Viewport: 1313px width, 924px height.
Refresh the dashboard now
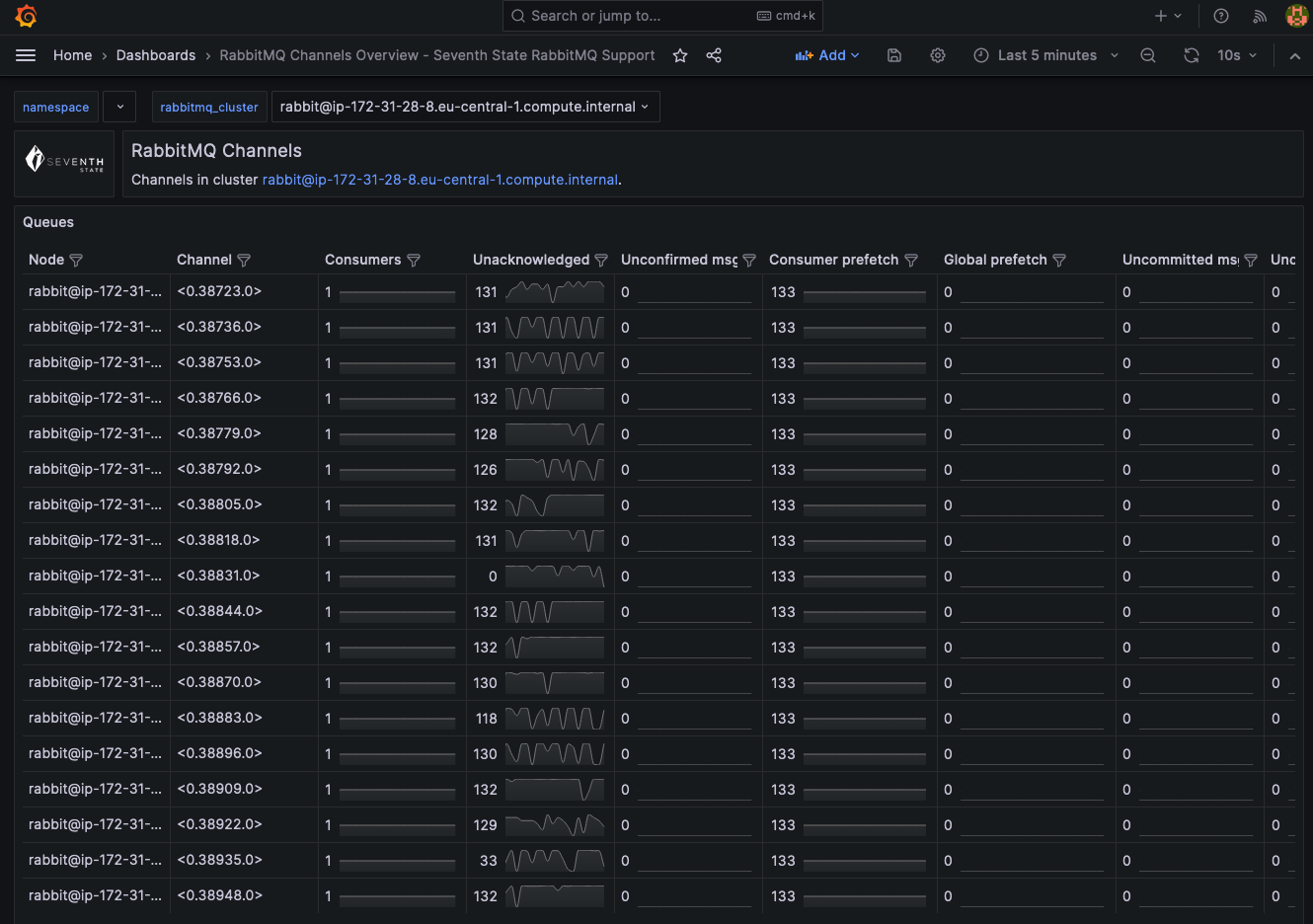1192,55
